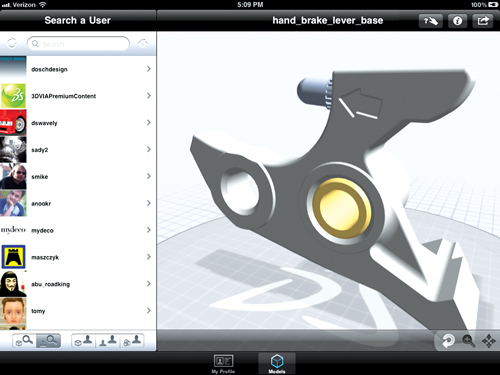This screenshot has height=375, width=500.
Task: Click the hand_brake_lever_base title
Action: click(328, 21)
